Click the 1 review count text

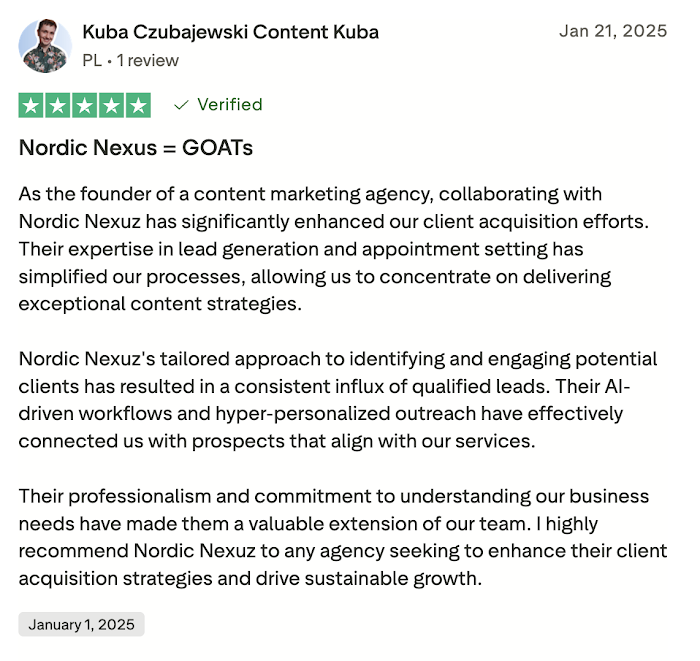pos(148,60)
